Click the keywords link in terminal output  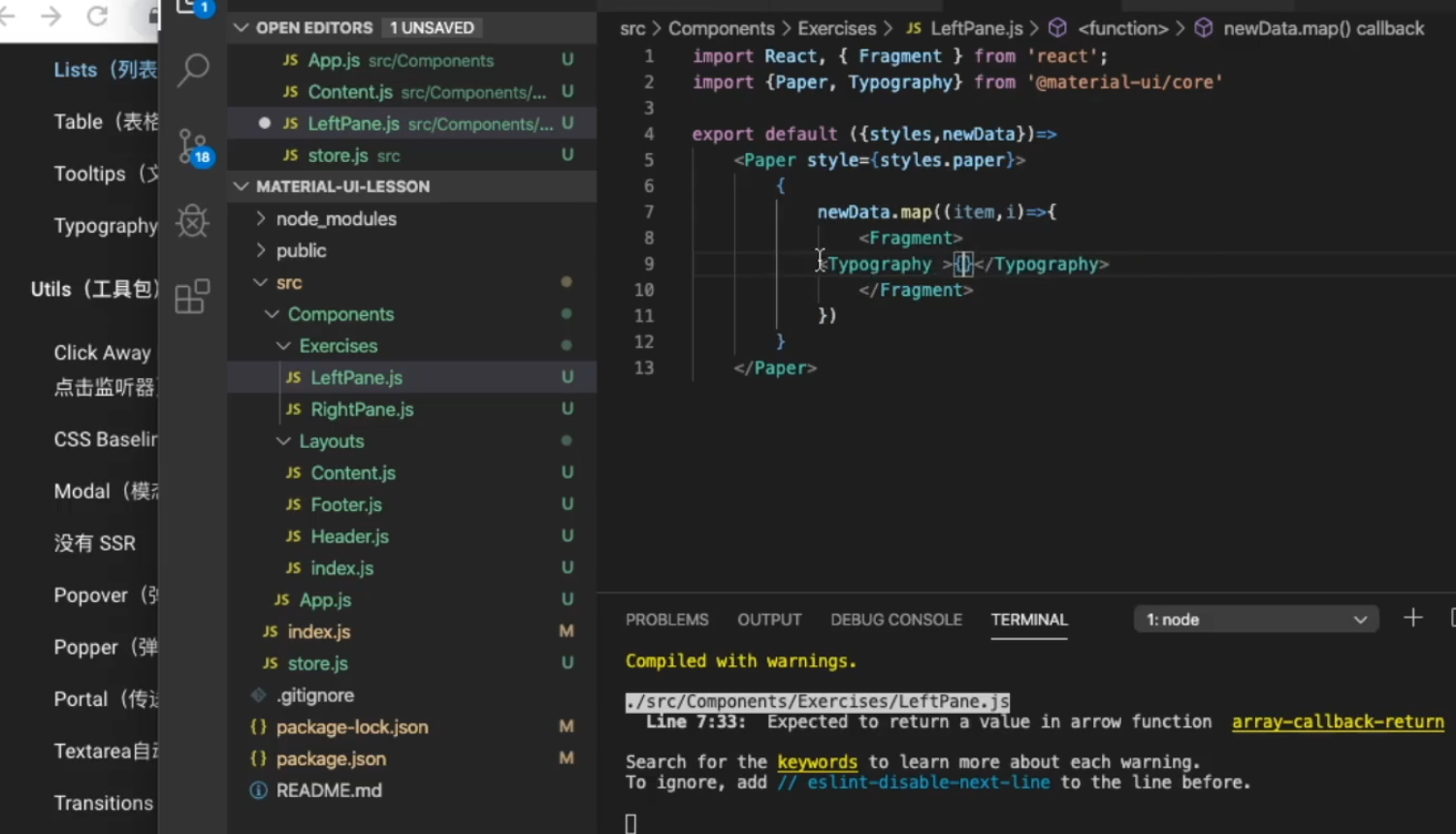817,761
